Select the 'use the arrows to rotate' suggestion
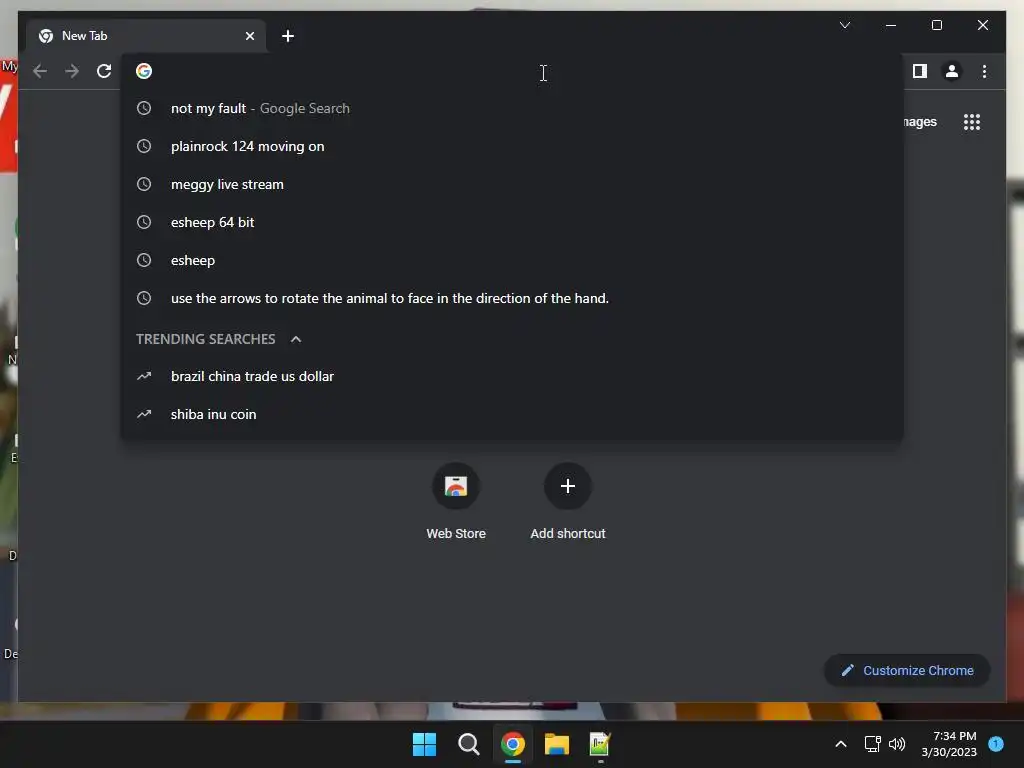Screen dimensions: 1024x768 (x=512, y=298)
